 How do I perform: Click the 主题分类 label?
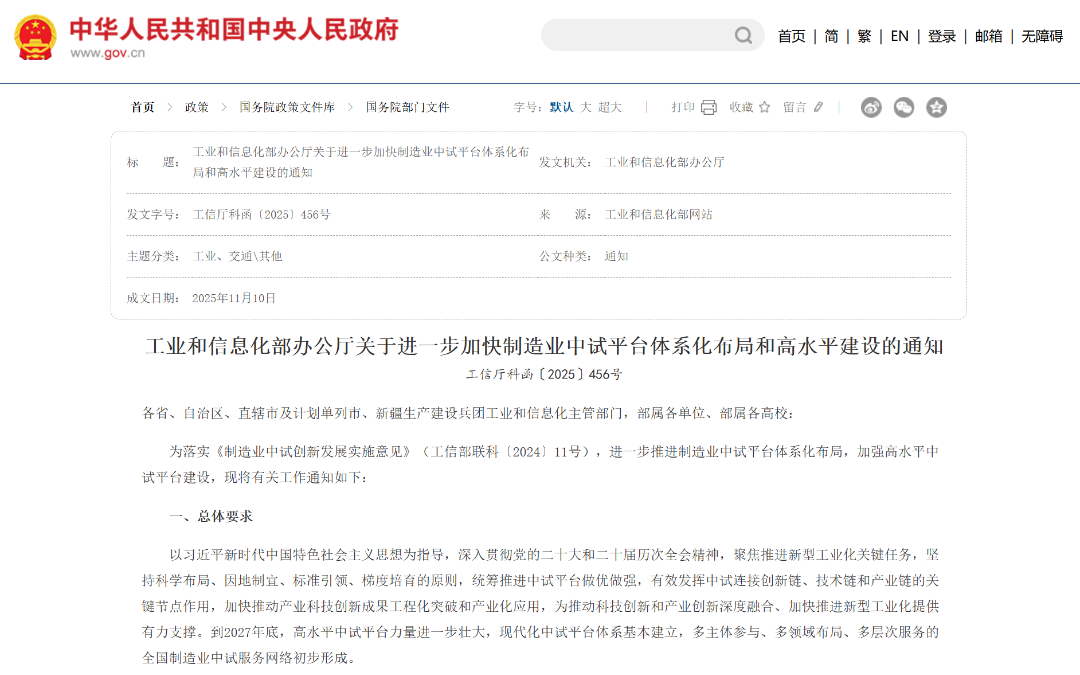pos(153,256)
